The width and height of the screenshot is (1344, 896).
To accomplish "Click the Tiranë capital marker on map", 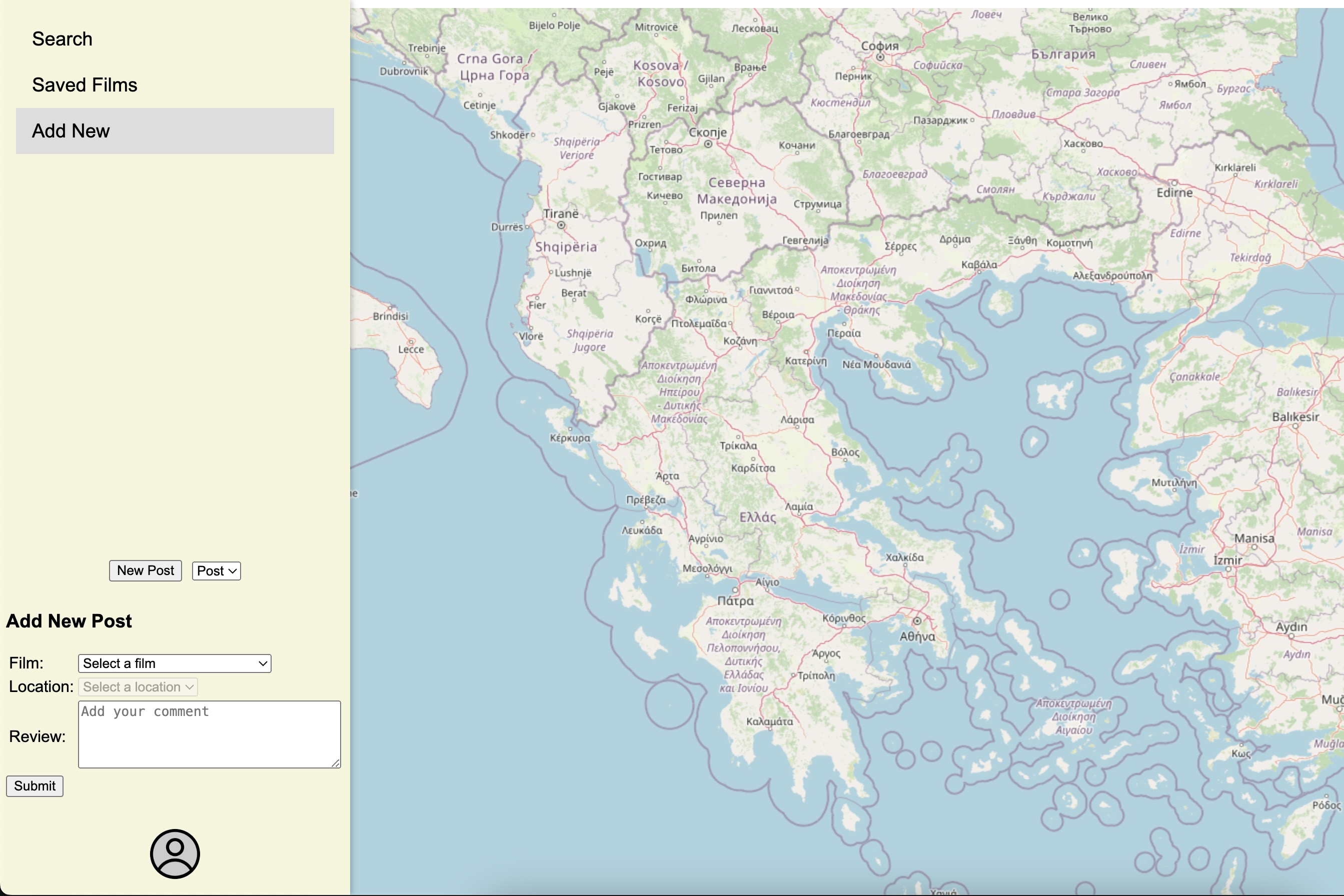I will tap(561, 225).
